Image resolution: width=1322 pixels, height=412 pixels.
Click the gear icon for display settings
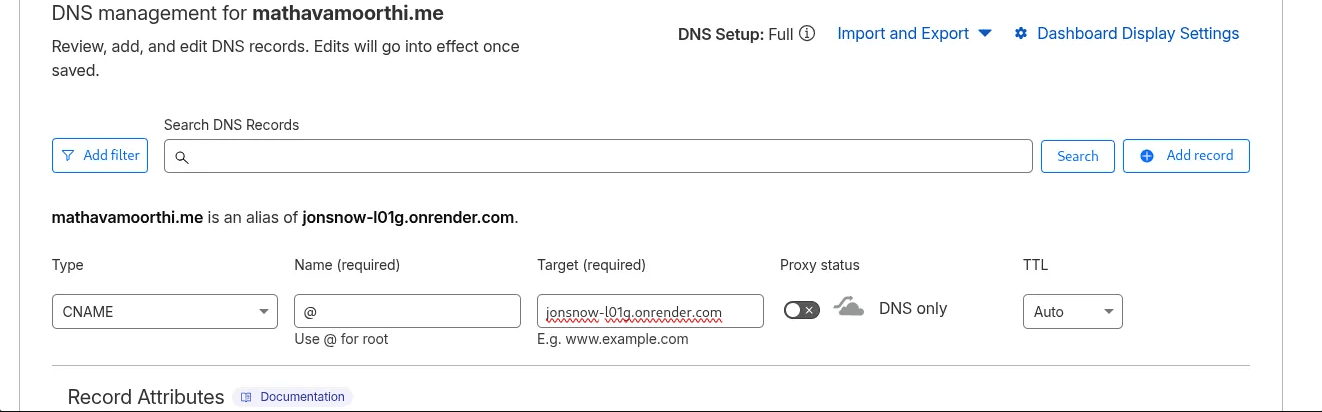pos(1021,34)
